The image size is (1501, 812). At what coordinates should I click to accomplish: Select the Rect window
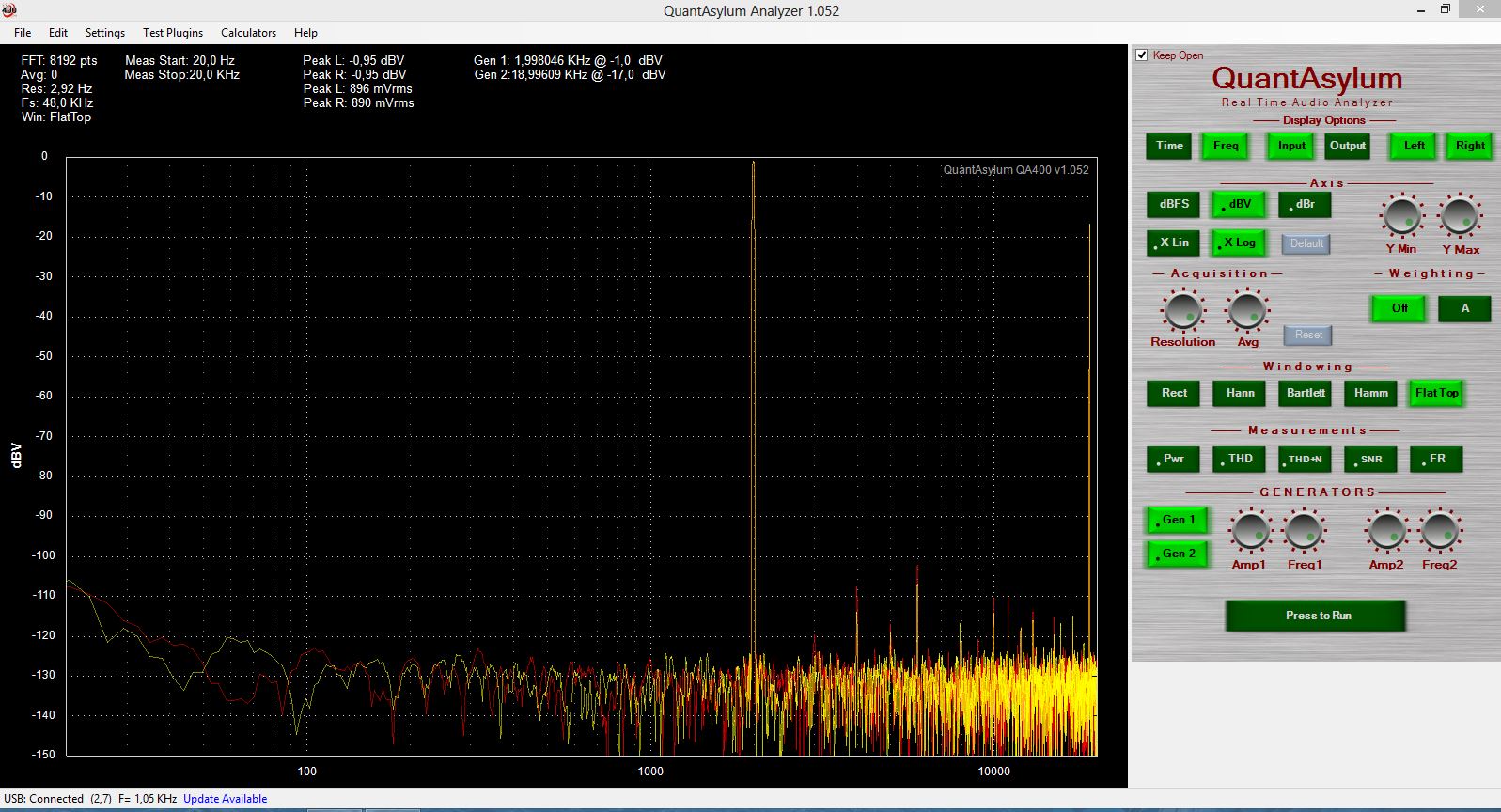click(x=1174, y=393)
